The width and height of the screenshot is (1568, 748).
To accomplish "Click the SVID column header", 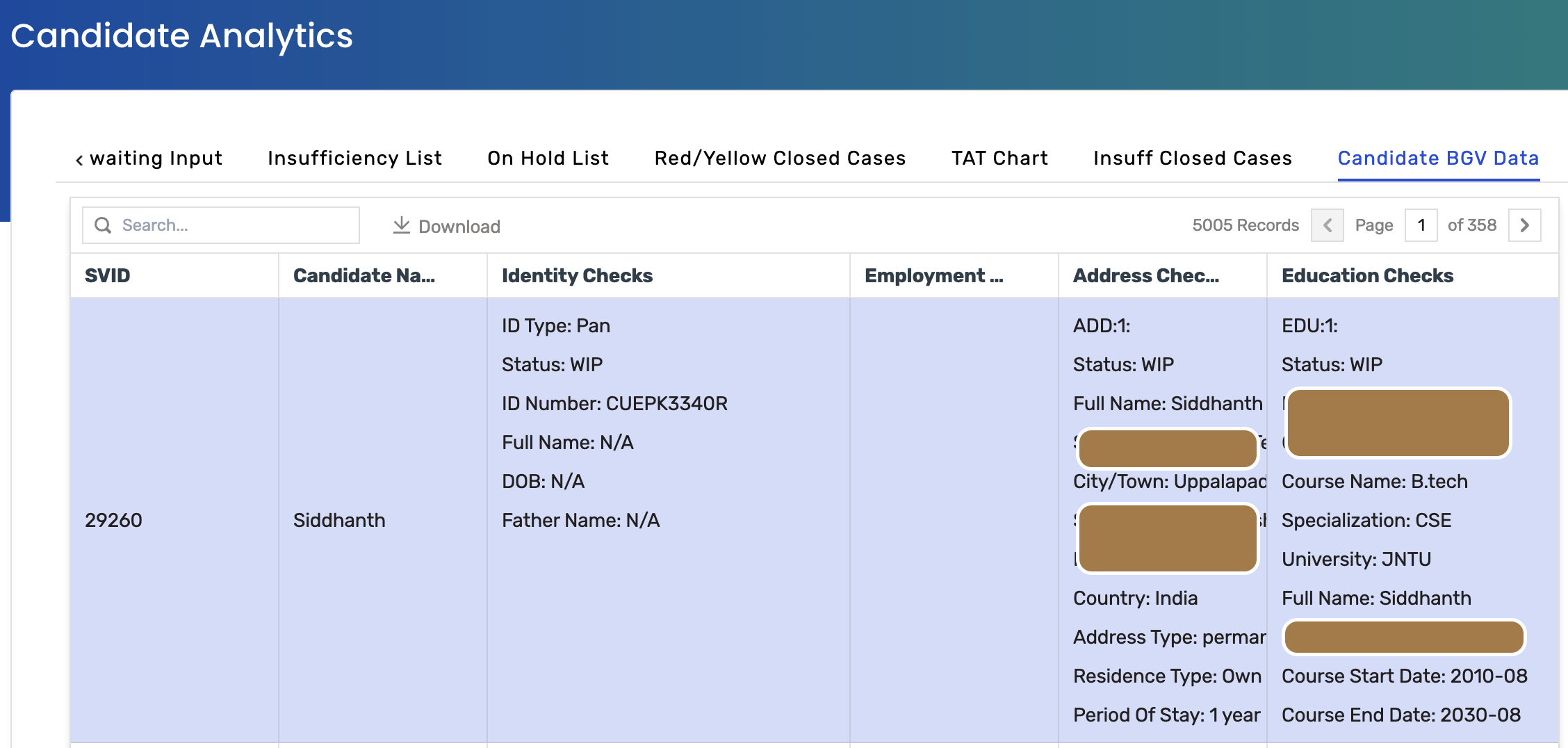I will [108, 275].
